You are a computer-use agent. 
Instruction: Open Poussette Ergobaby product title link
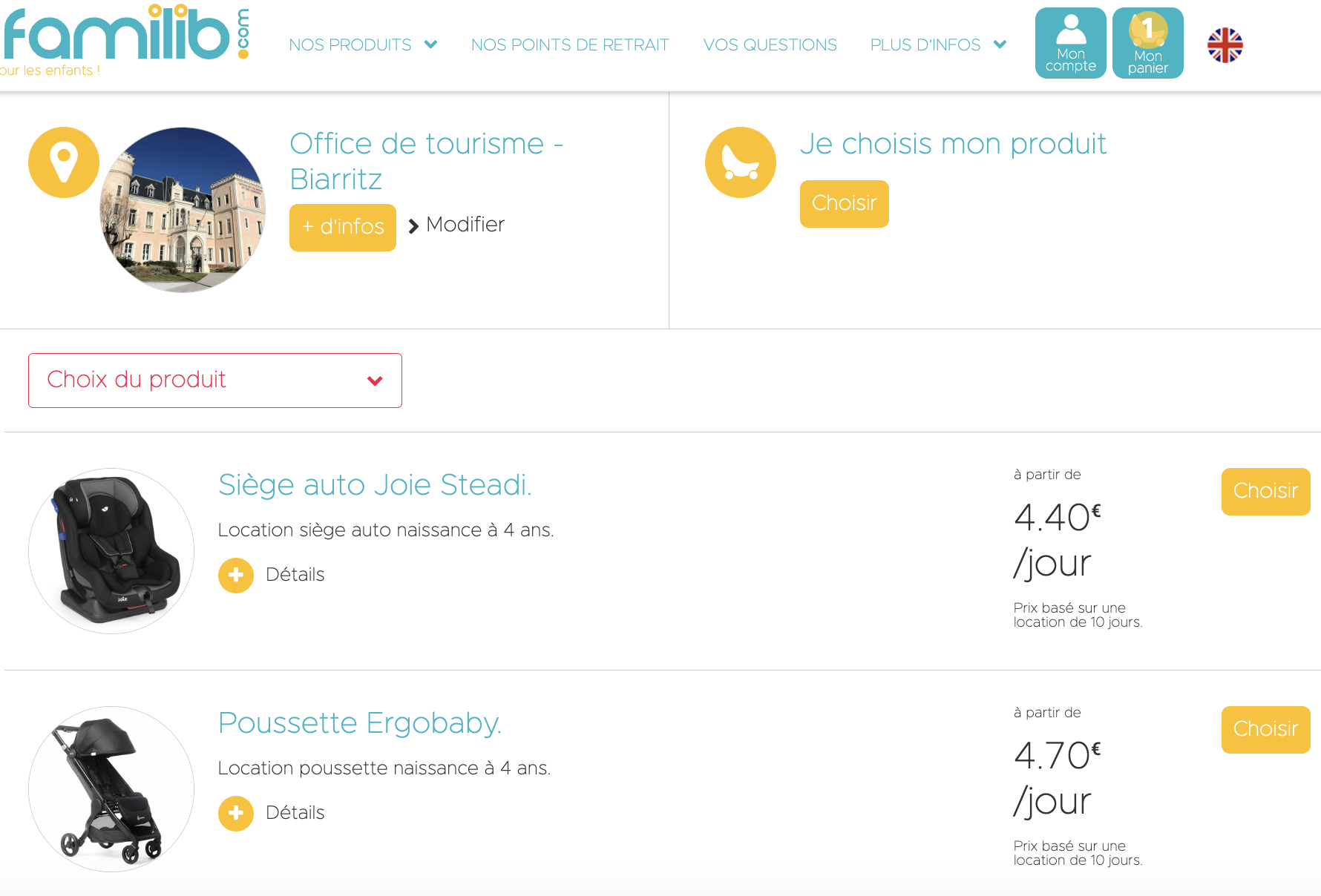click(x=360, y=723)
